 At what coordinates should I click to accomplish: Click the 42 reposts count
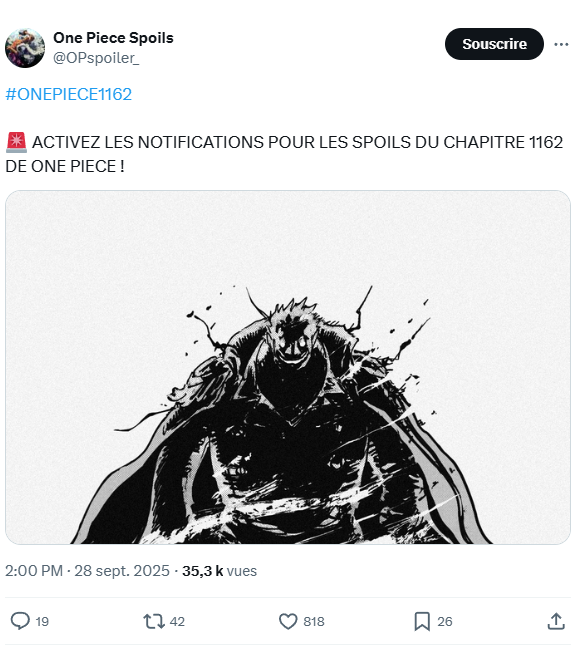177,621
